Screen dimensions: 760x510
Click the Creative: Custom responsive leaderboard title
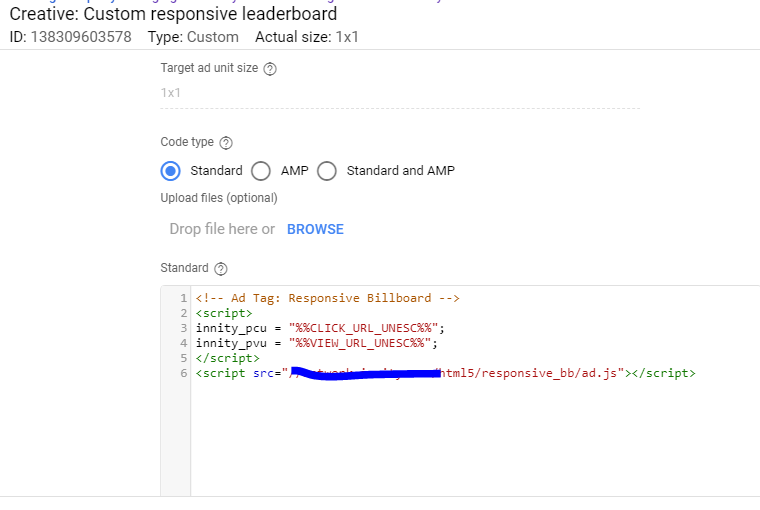coord(173,14)
